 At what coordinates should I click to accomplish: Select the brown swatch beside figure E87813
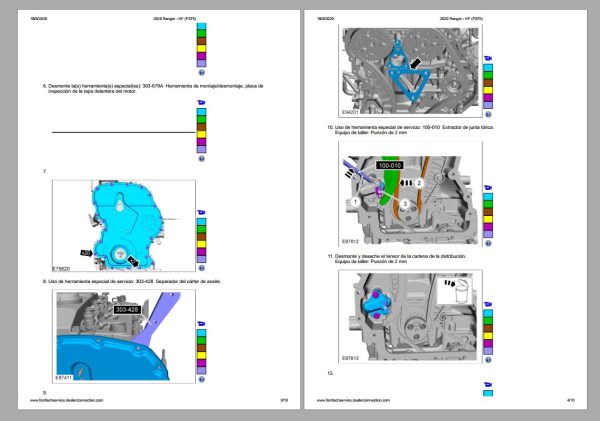tap(488, 328)
